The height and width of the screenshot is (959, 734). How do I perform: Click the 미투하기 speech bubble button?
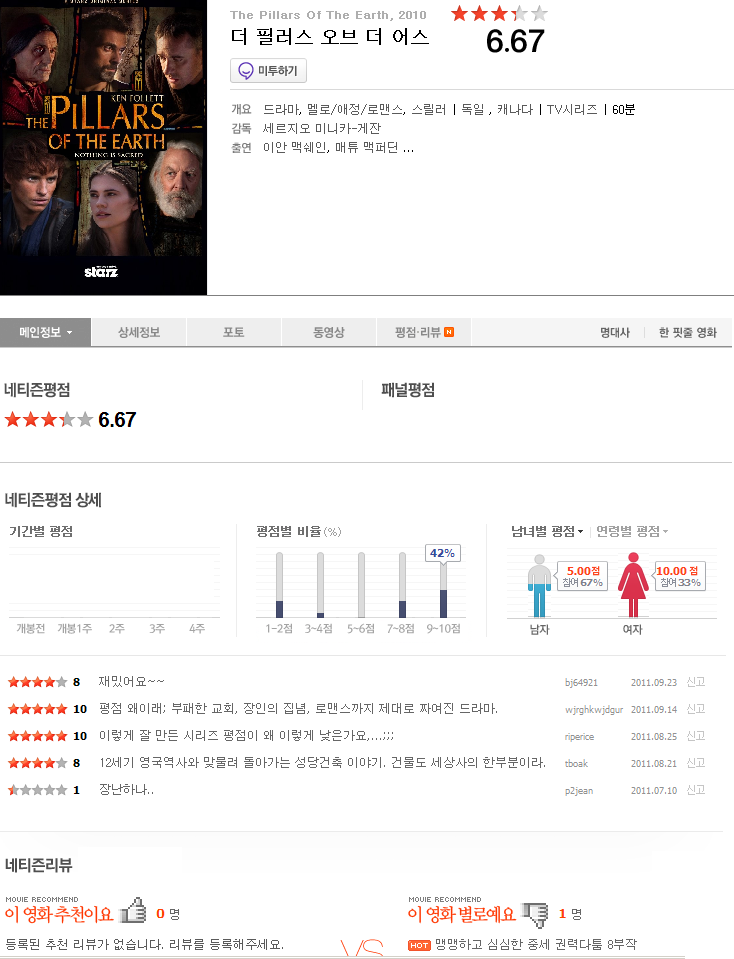[x=268, y=71]
